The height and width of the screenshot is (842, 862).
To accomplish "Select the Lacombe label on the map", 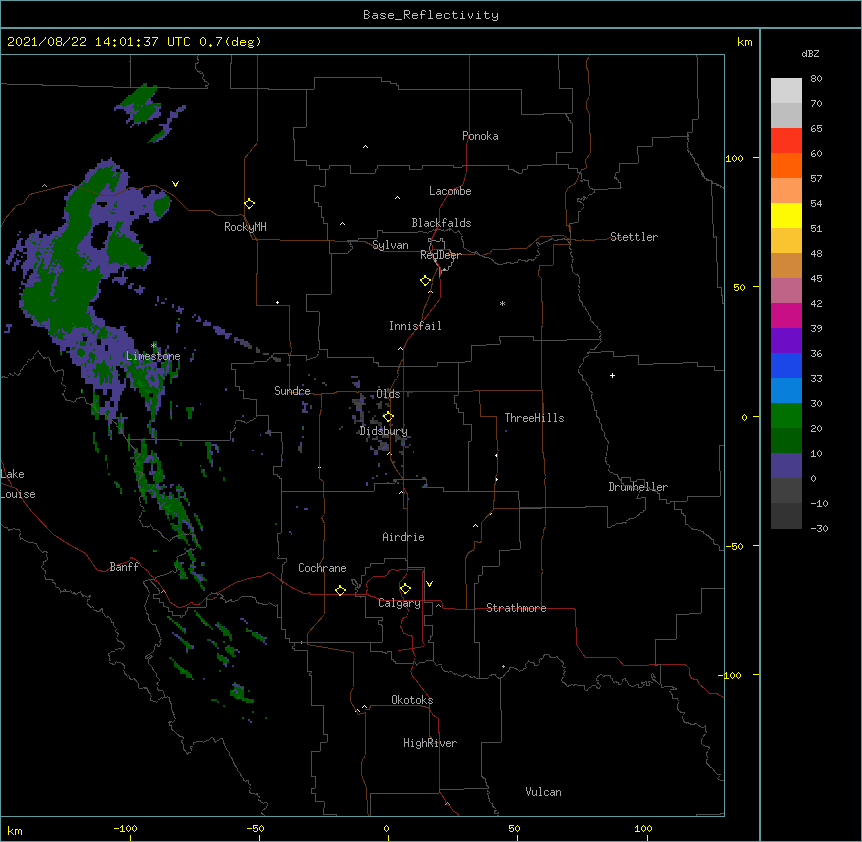I will (450, 191).
